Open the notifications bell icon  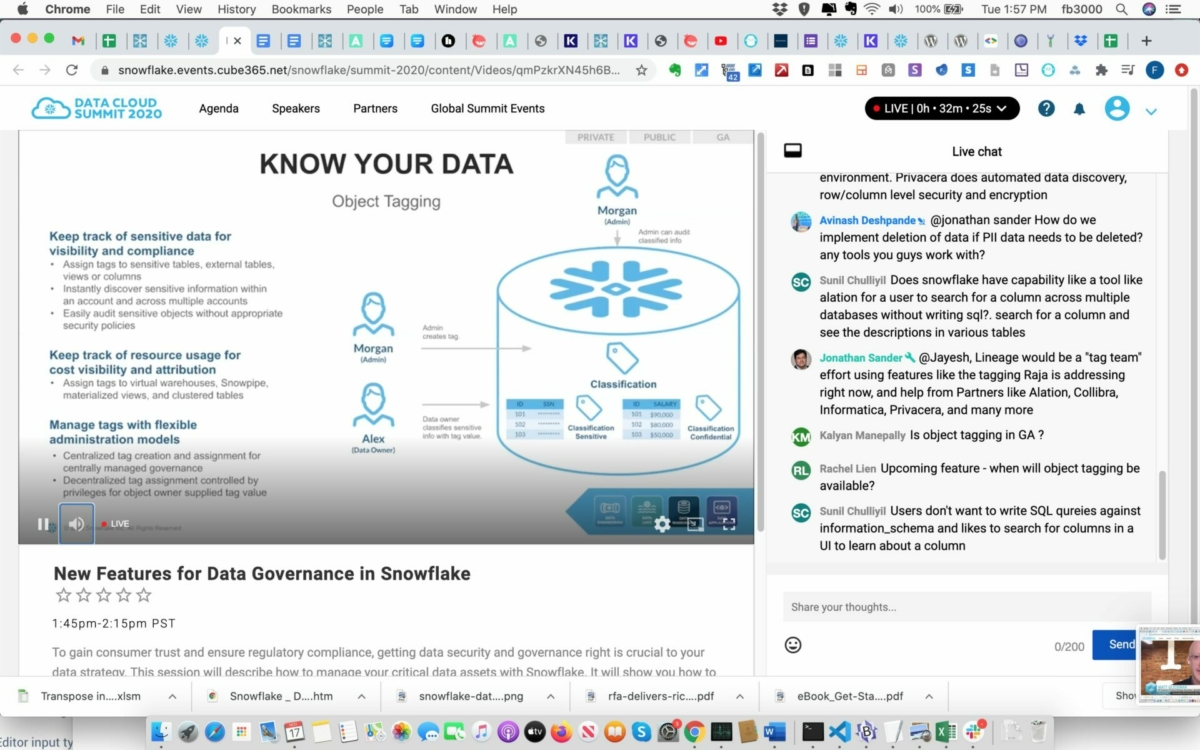tap(1079, 108)
